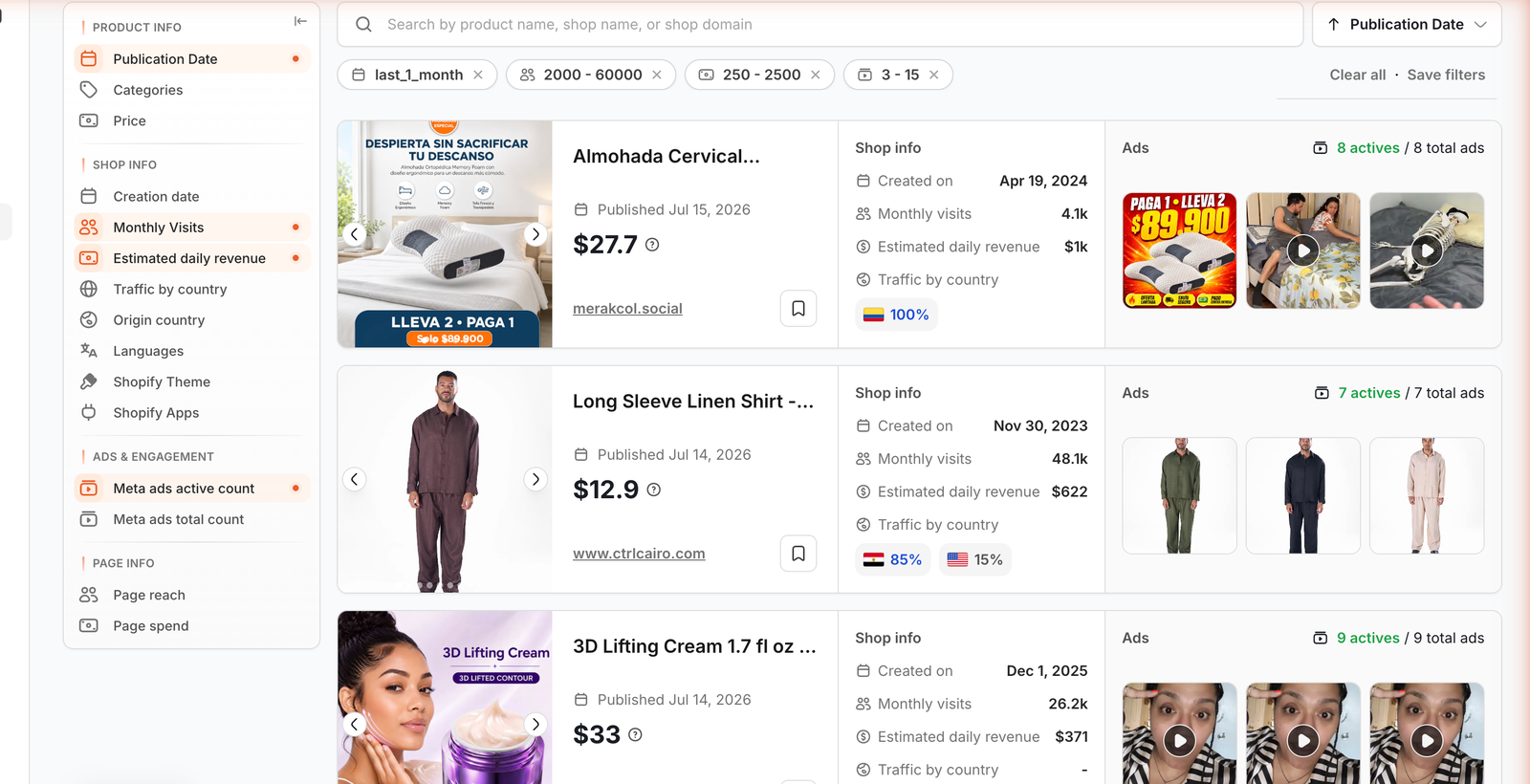Click the $27.7 price info icon
1530x784 pixels.
coord(652,245)
